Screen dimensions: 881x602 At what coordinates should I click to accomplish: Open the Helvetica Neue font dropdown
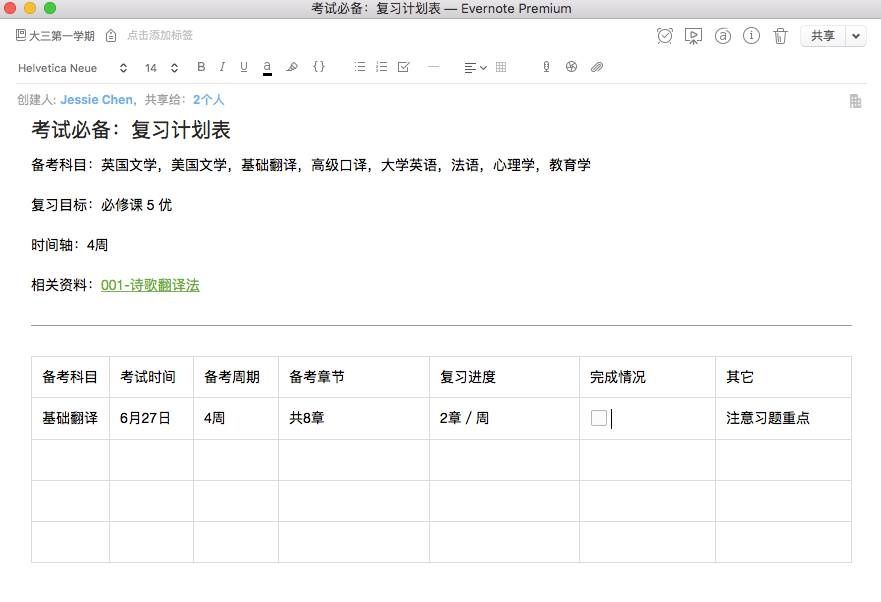click(x=72, y=68)
